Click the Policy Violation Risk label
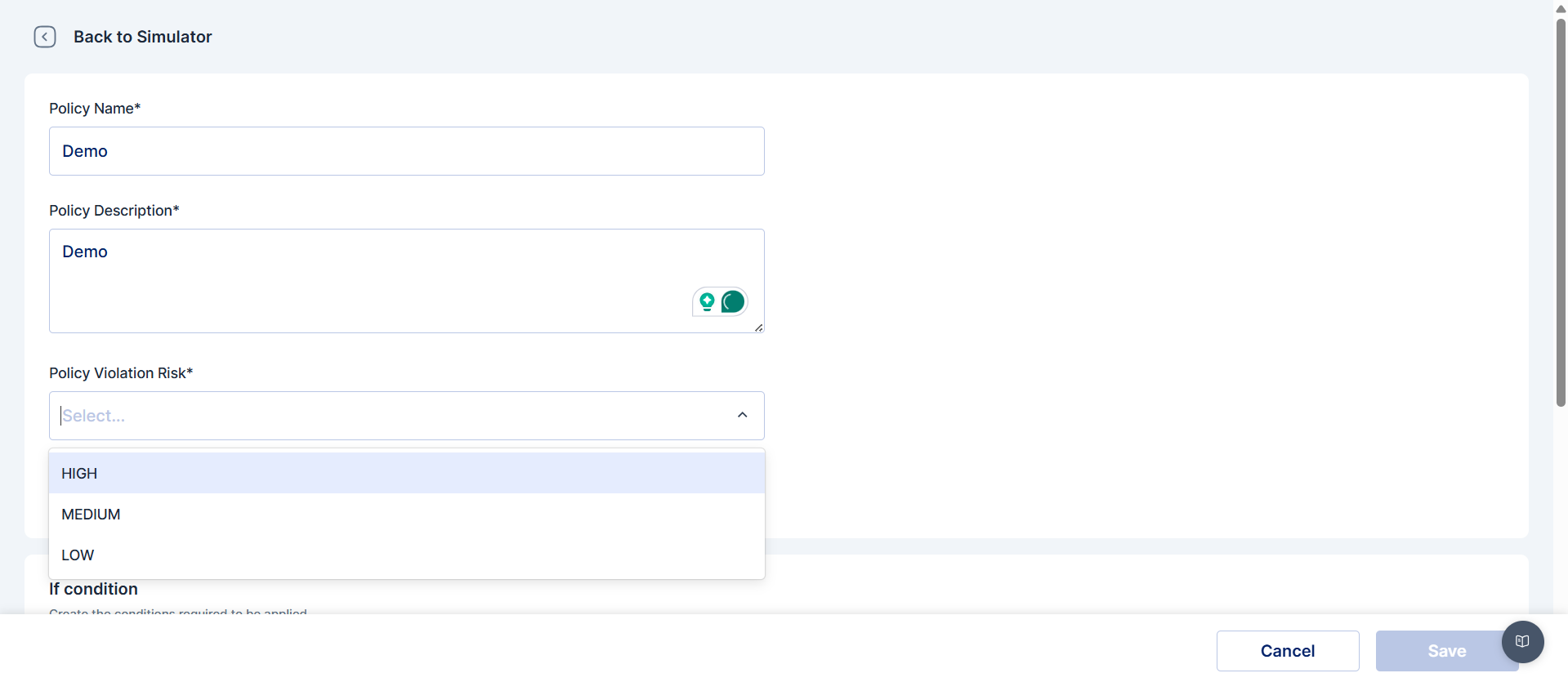Viewport: 1568px width, 682px height. coord(121,373)
